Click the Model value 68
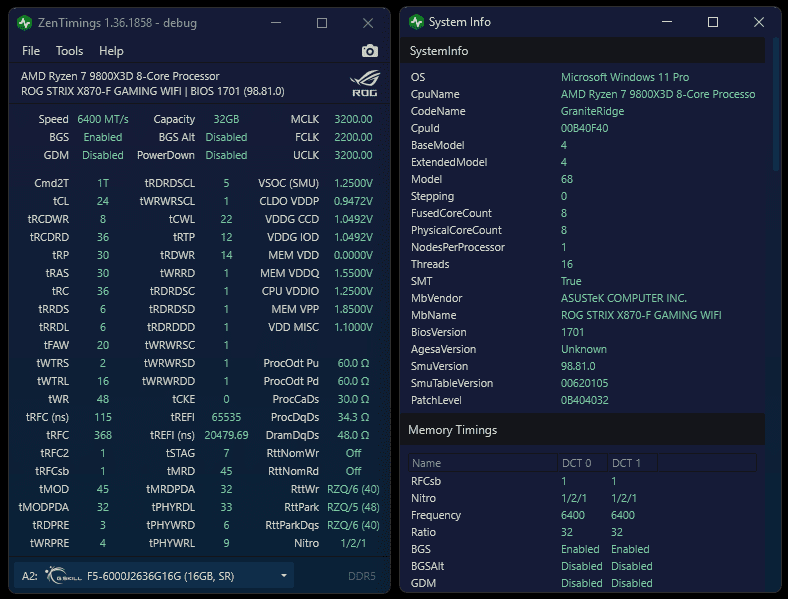The height and width of the screenshot is (599, 788). [567, 179]
